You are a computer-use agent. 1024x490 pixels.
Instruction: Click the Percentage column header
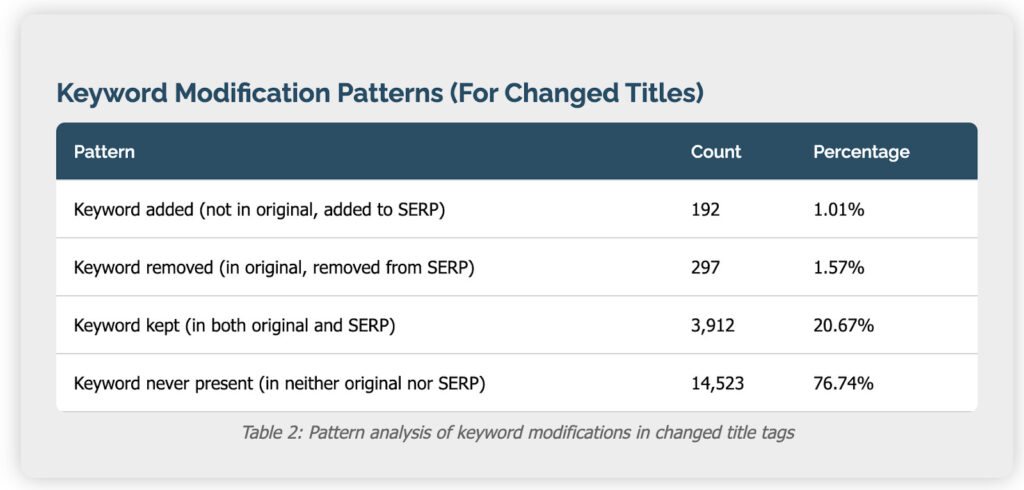point(861,152)
